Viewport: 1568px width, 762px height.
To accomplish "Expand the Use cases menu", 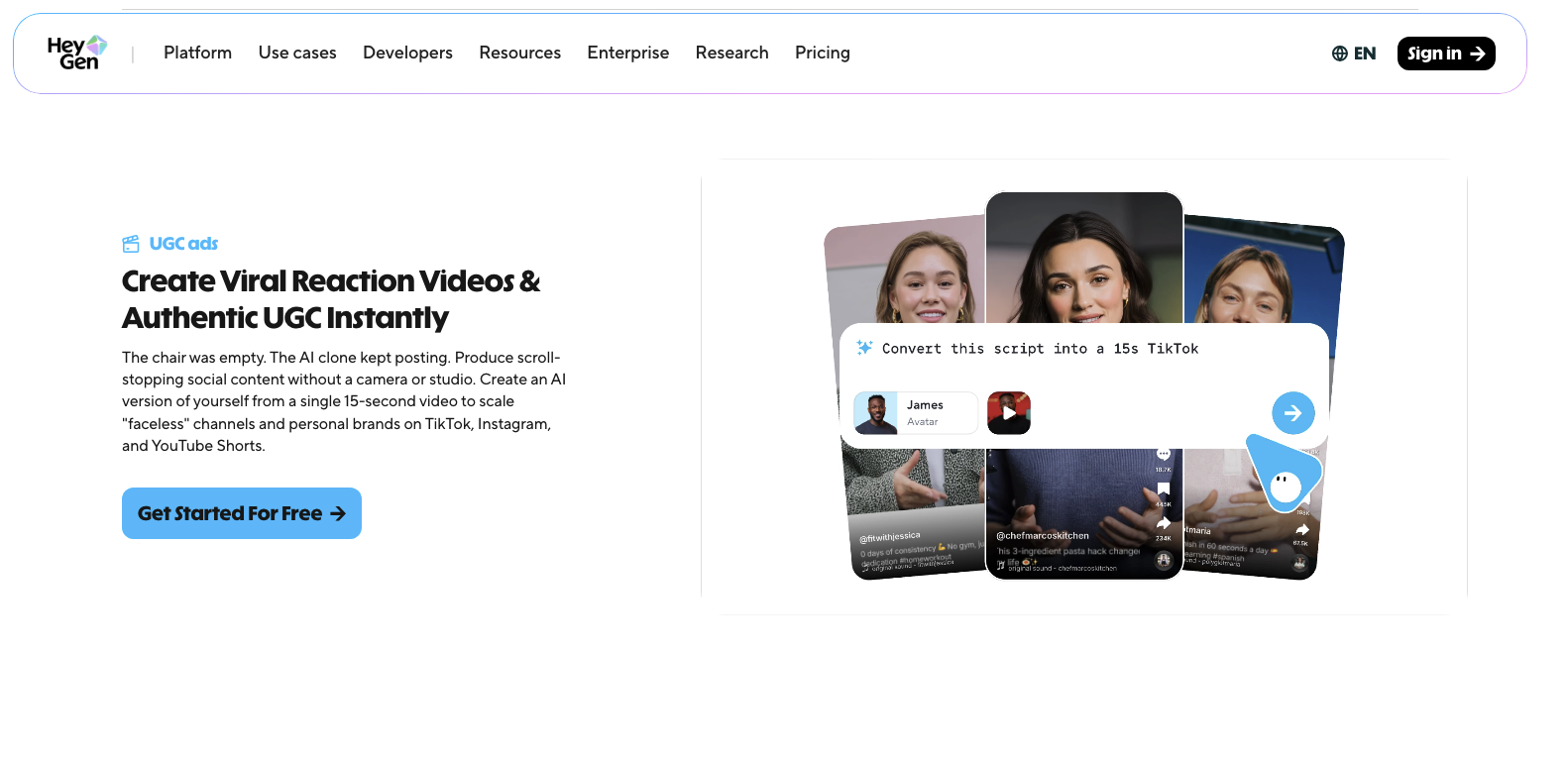I will point(297,54).
